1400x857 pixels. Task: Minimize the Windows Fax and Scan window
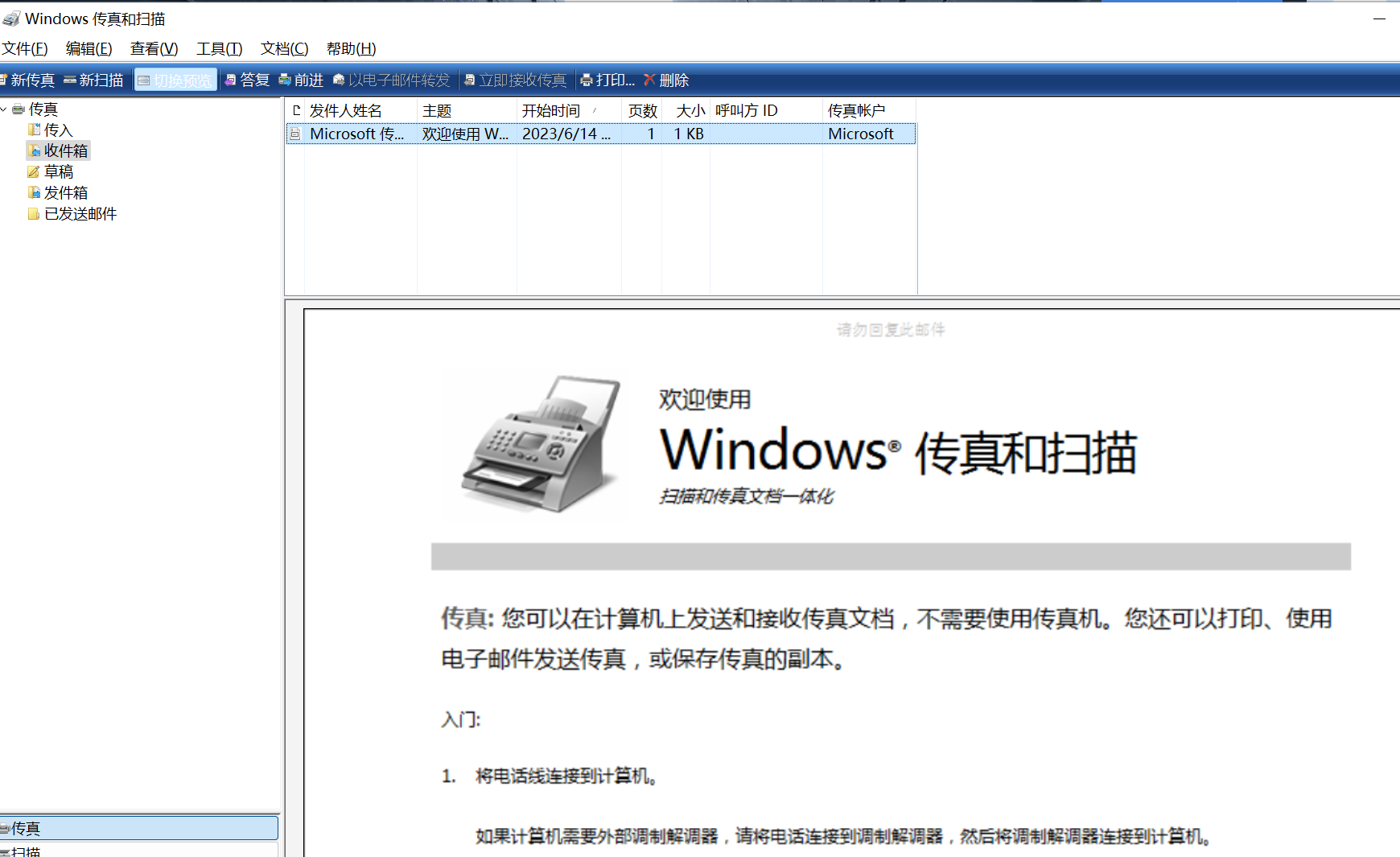[1379, 18]
